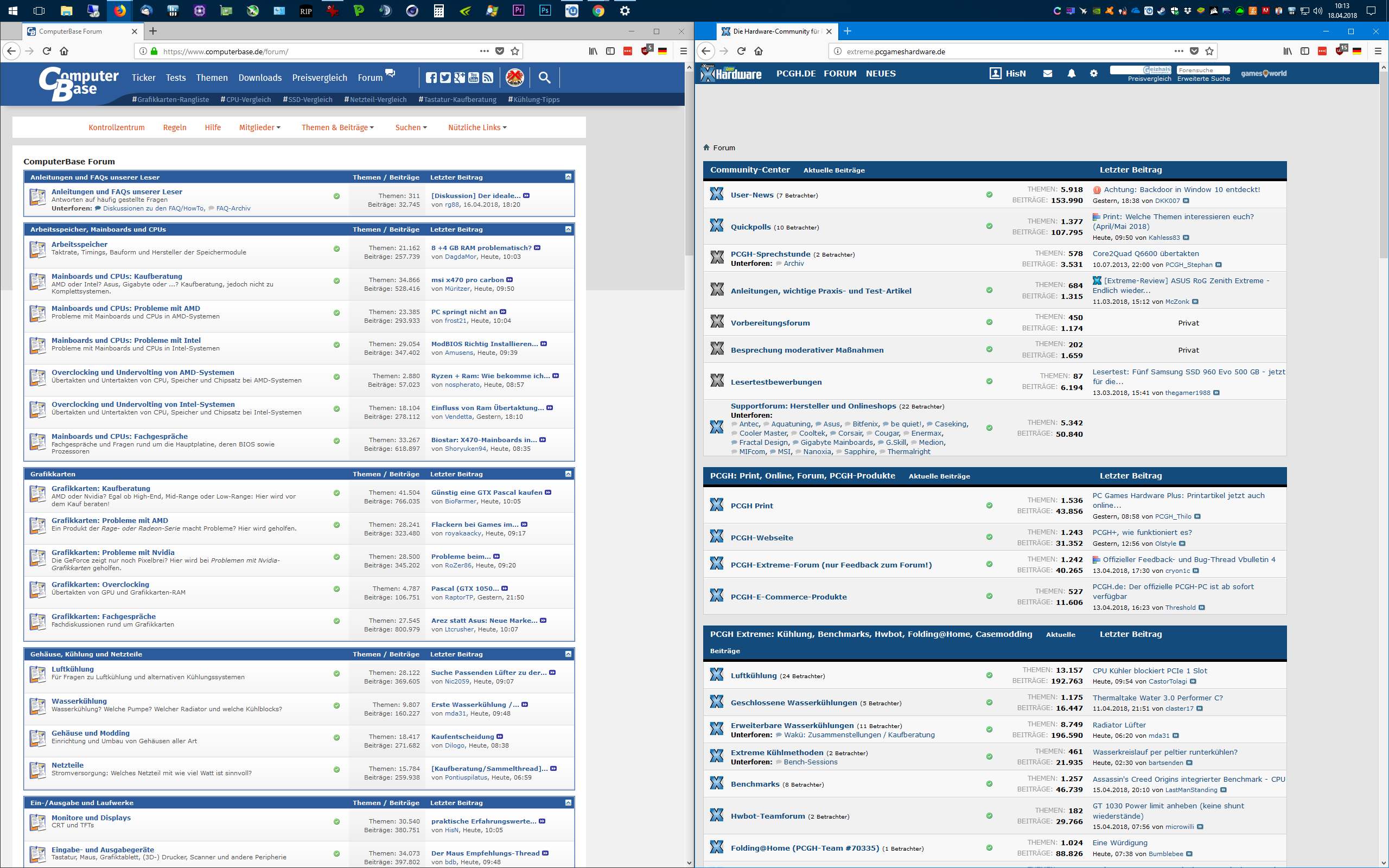Go to last post arrow beside 'msi x470 pro carbon'
The width and height of the screenshot is (1389, 868).
coord(509,280)
